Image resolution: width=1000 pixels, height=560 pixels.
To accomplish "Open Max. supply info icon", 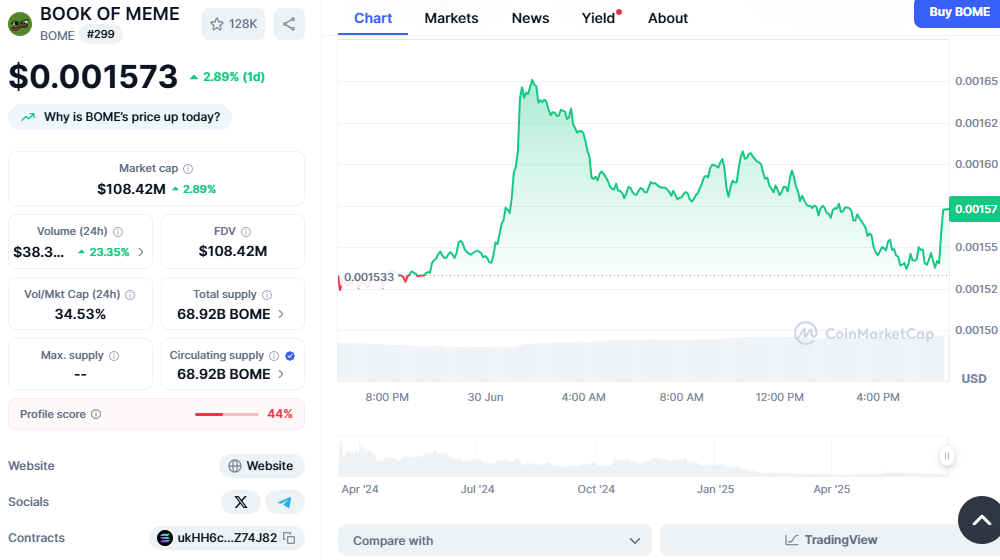I will click(114, 356).
